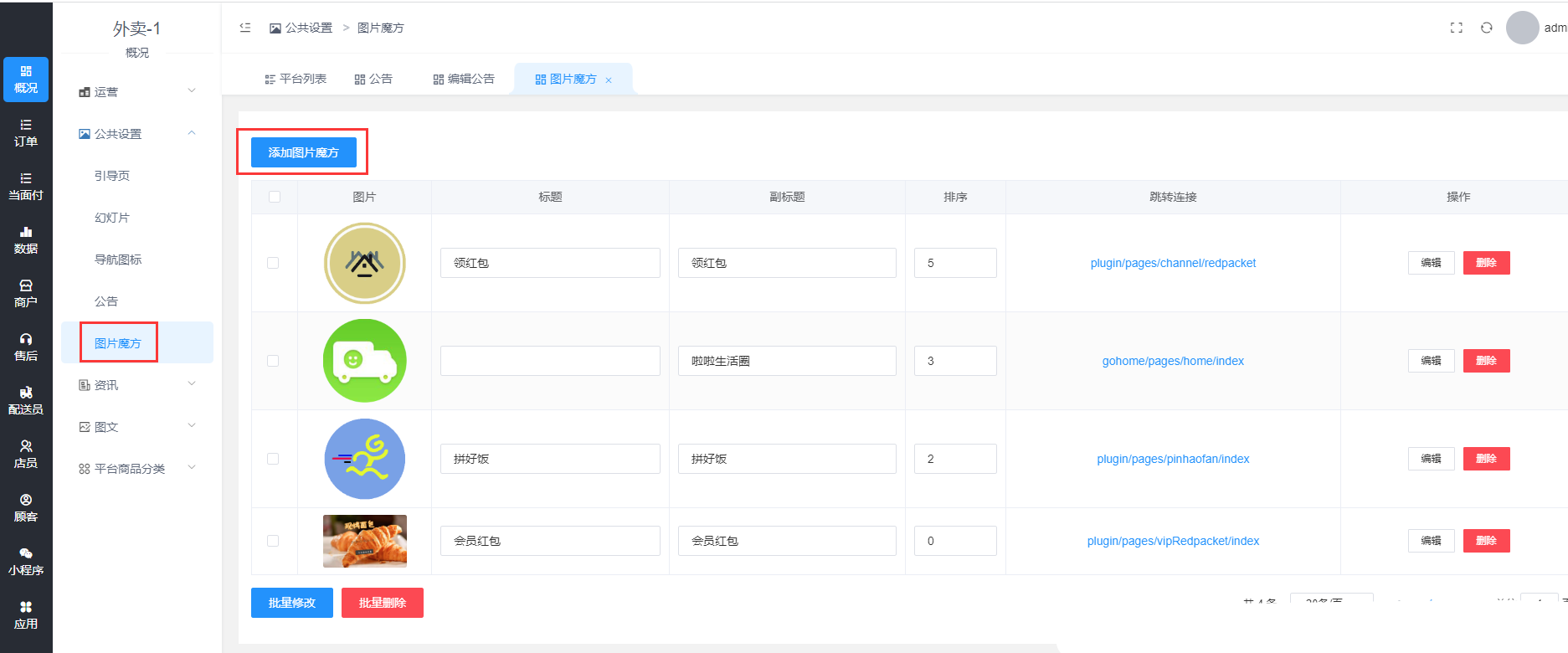This screenshot has height=653, width=1568.
Task: Toggle fullscreen mode icon in header
Action: click(1457, 28)
